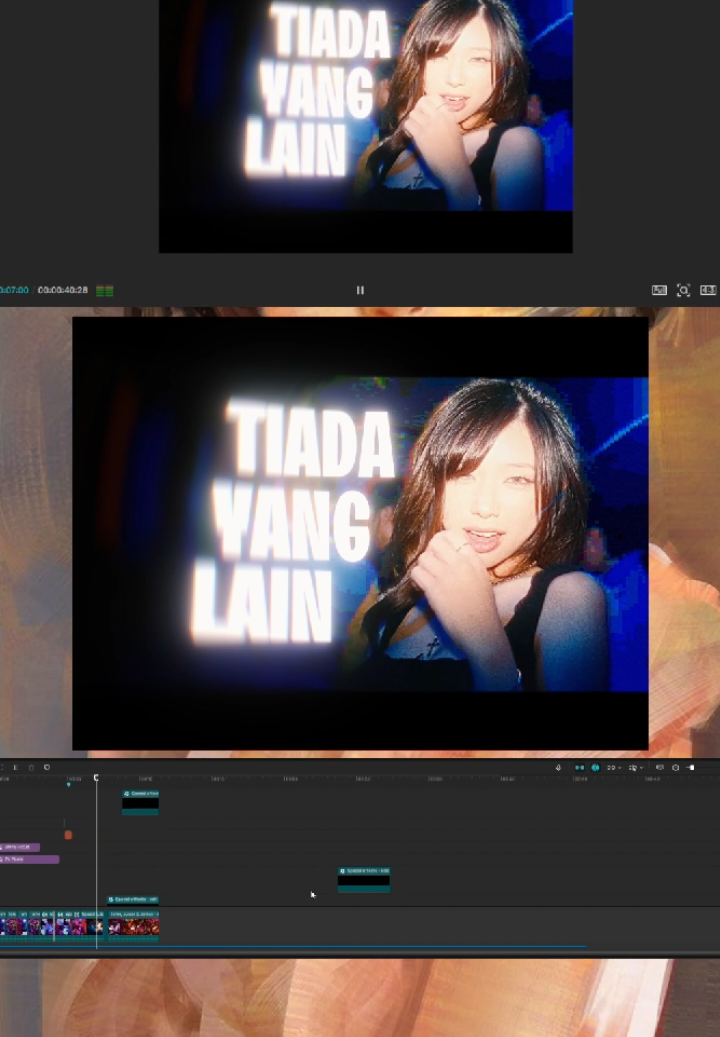Select the leftmost video clips on main track
Image resolution: width=720 pixels, height=1037 pixels.
point(26,925)
